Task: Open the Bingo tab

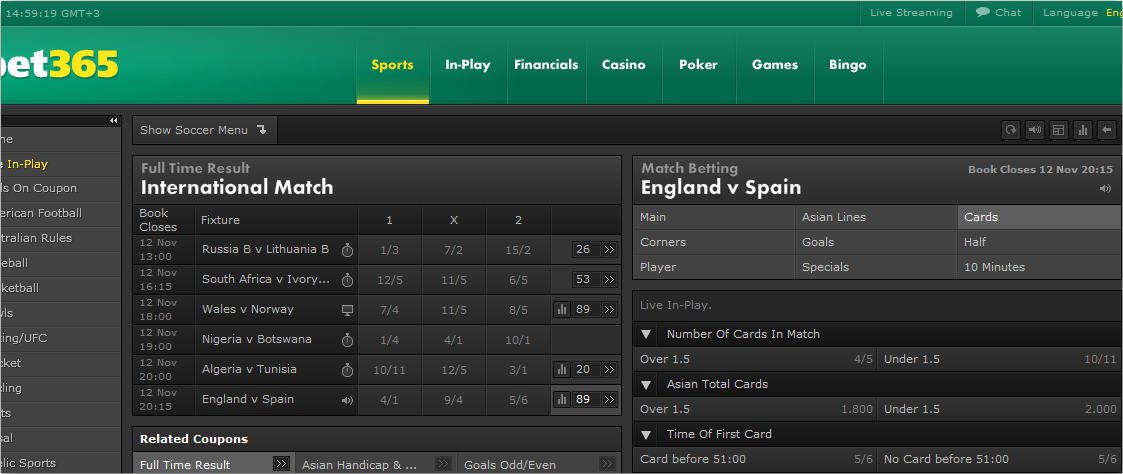Action: [x=848, y=65]
